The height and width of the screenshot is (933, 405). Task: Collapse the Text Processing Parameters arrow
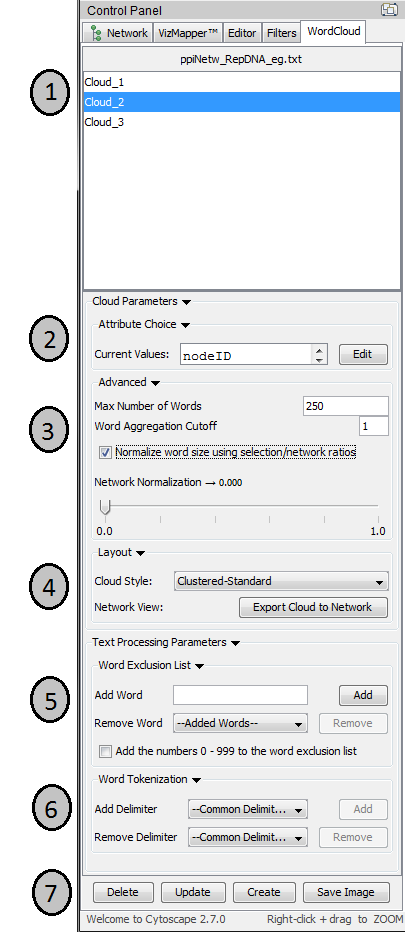pyautogui.click(x=236, y=643)
